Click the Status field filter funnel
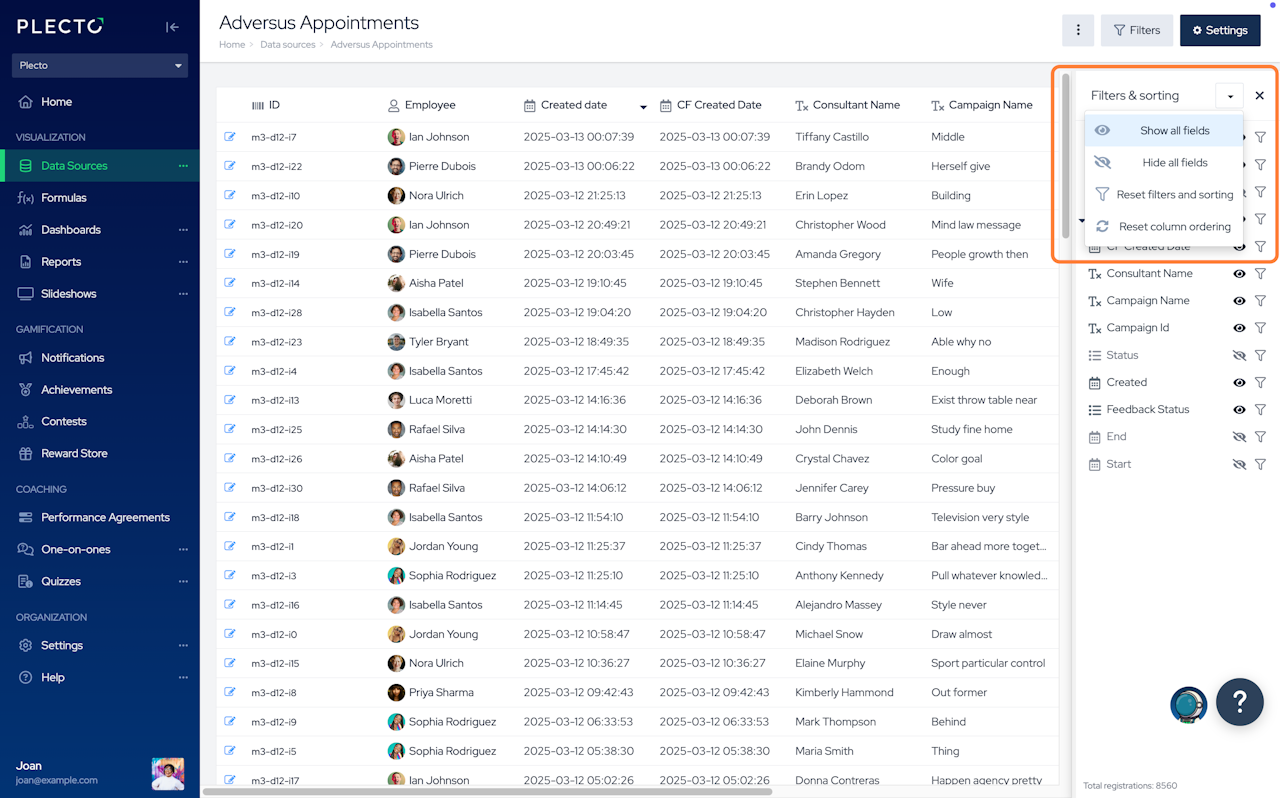Screen dimensions: 1280x798 coord(1260,355)
